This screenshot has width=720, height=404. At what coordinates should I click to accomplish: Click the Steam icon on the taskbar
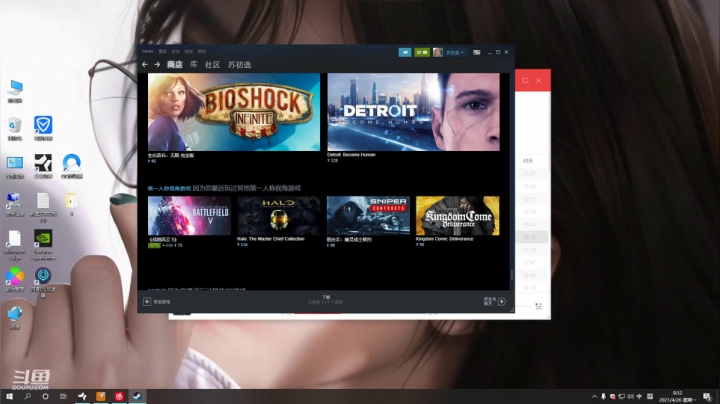(x=137, y=396)
